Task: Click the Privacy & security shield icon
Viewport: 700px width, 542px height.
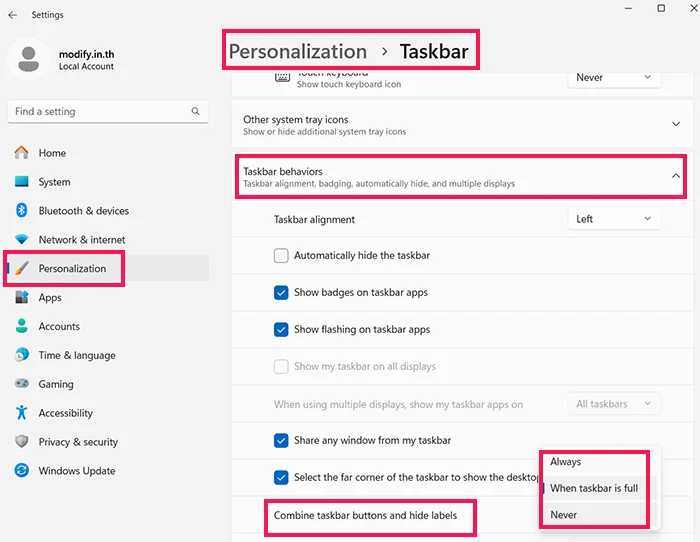Action: tap(21, 442)
